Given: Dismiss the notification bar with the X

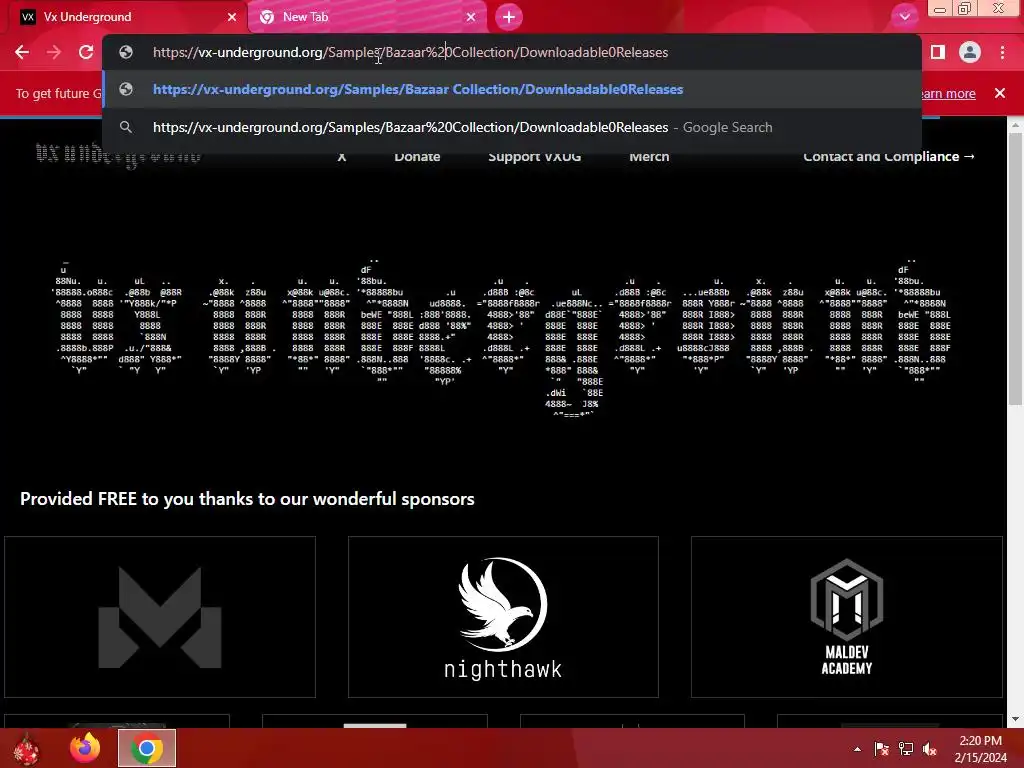Looking at the screenshot, I should click(1000, 93).
